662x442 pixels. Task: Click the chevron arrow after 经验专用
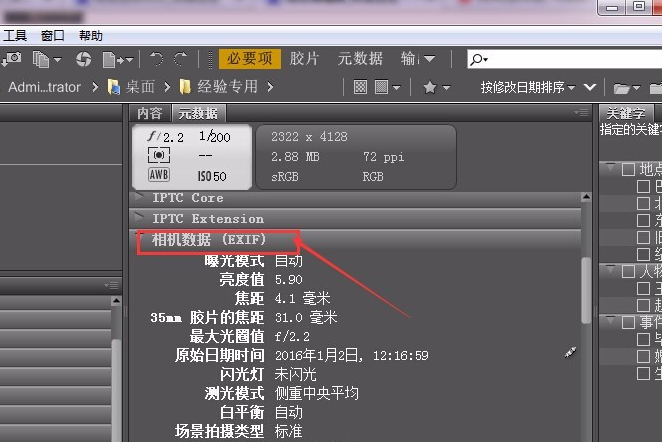[270, 87]
